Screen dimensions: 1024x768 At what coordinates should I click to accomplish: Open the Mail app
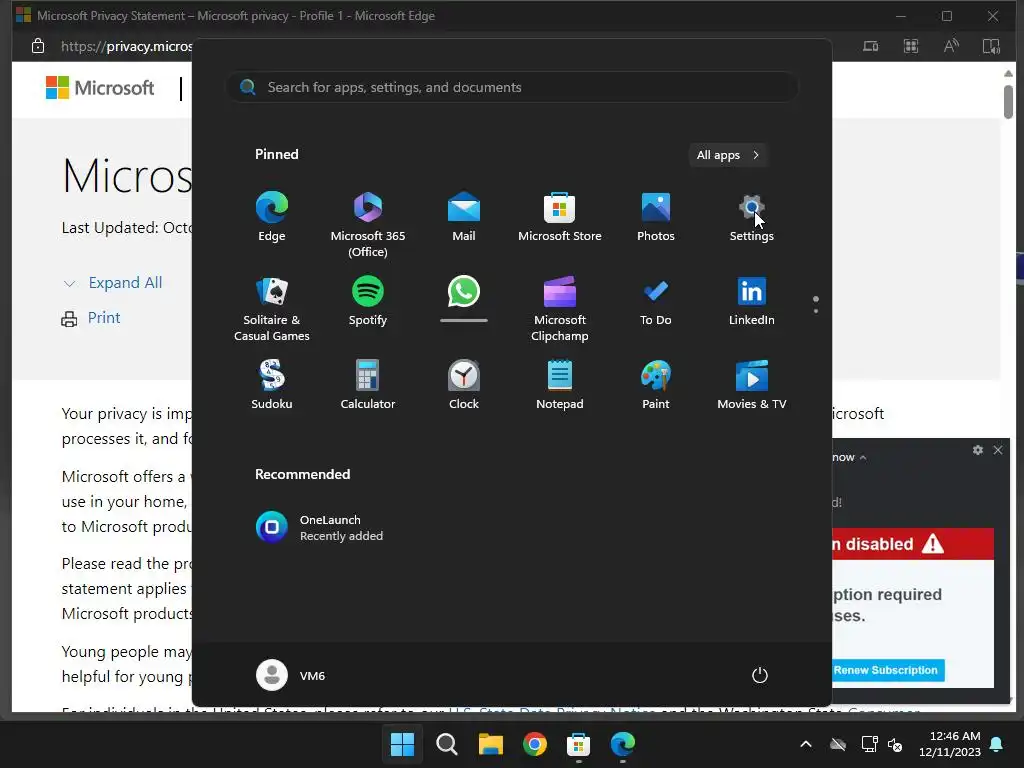click(464, 217)
